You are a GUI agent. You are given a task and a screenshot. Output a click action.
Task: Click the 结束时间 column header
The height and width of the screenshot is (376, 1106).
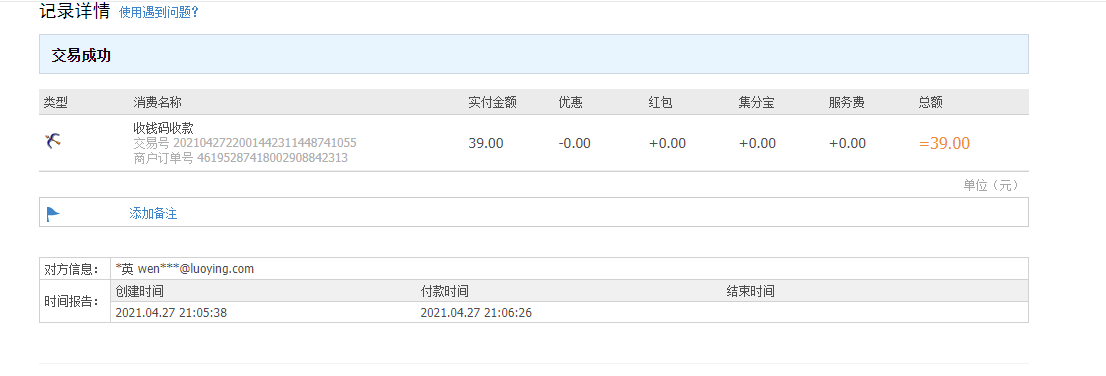[750, 291]
